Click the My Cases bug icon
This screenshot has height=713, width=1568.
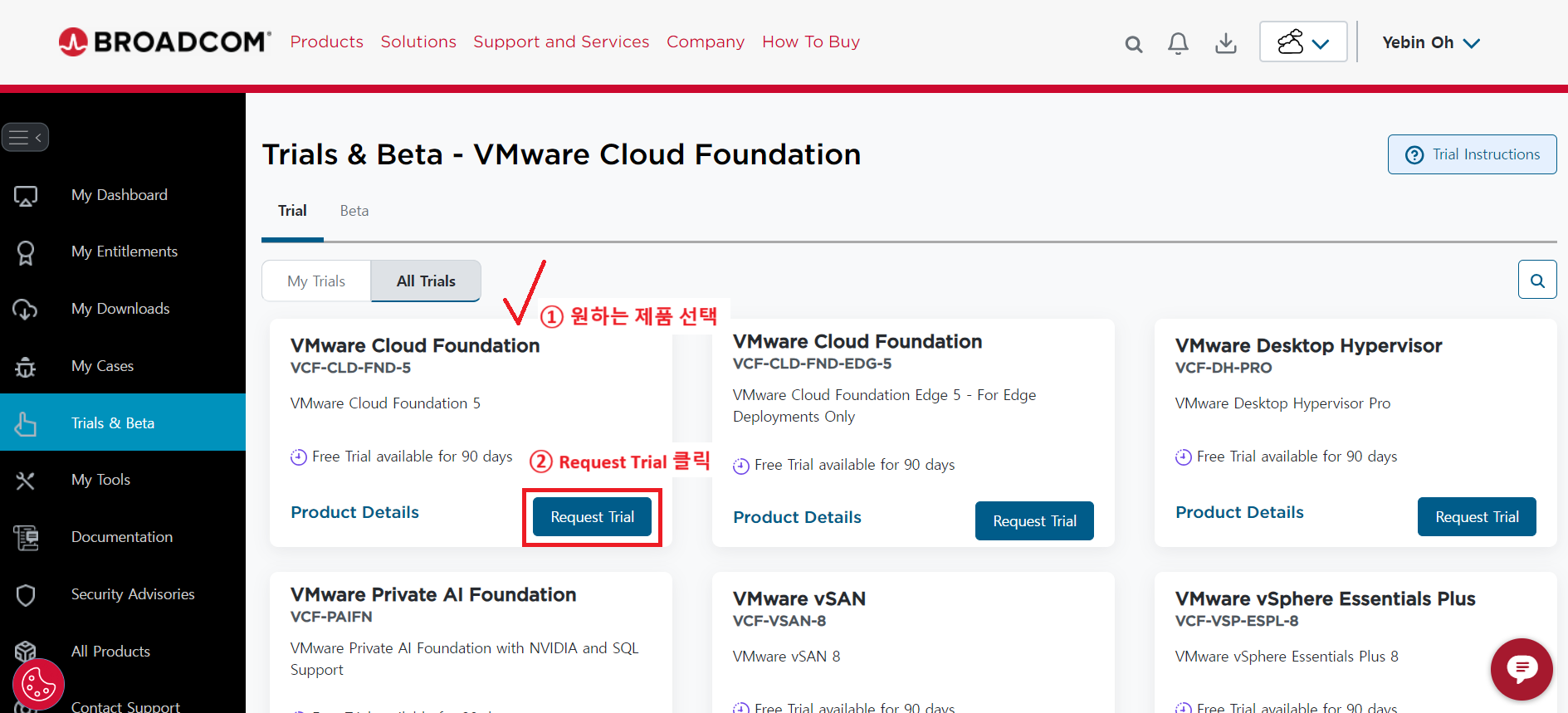click(x=26, y=366)
